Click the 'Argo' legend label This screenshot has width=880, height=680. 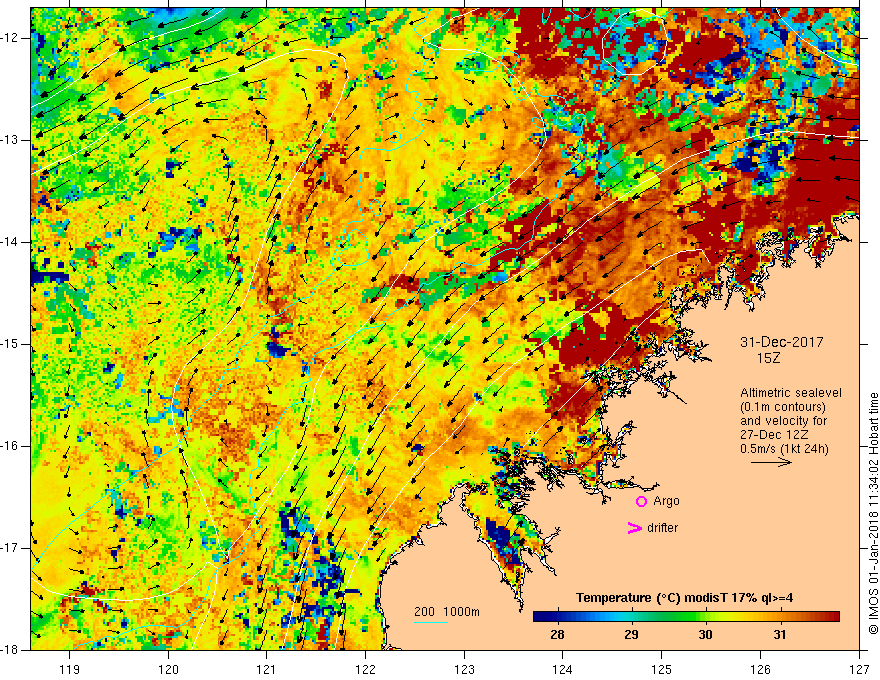tap(666, 501)
